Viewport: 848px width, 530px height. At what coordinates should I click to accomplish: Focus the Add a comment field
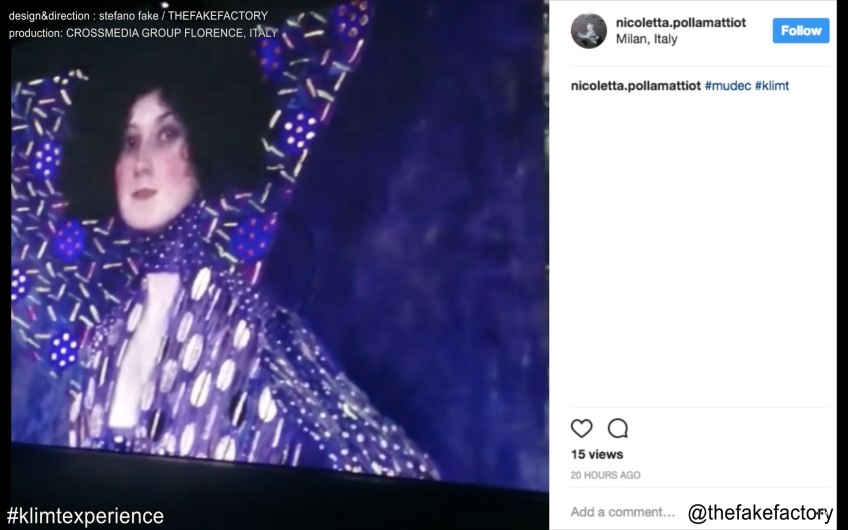pos(622,512)
